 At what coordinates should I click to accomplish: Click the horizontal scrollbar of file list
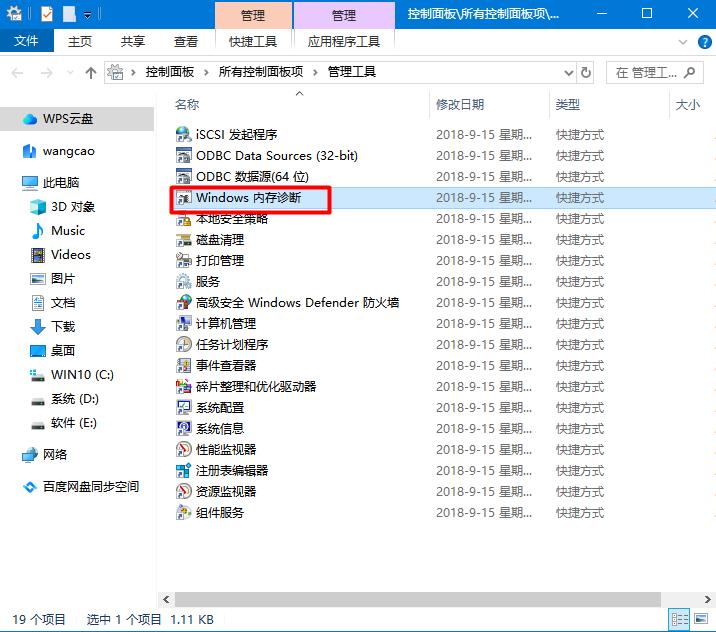tap(400, 598)
